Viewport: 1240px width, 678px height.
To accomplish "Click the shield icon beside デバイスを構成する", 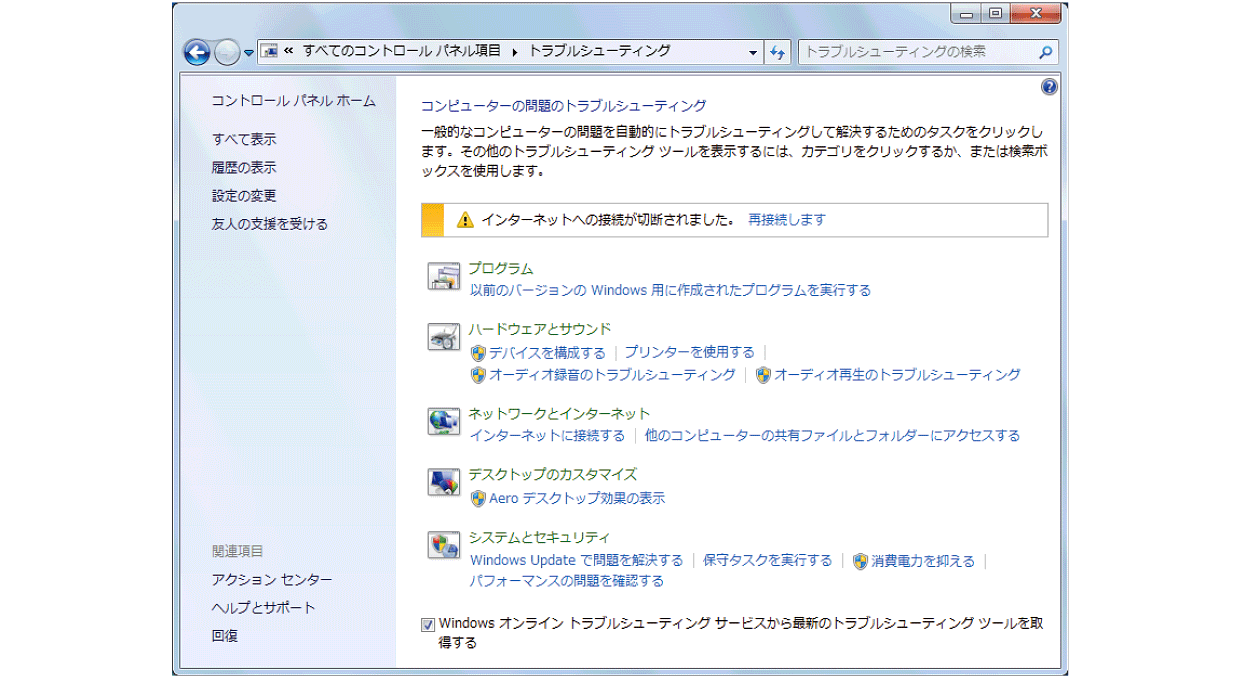I will [x=478, y=353].
